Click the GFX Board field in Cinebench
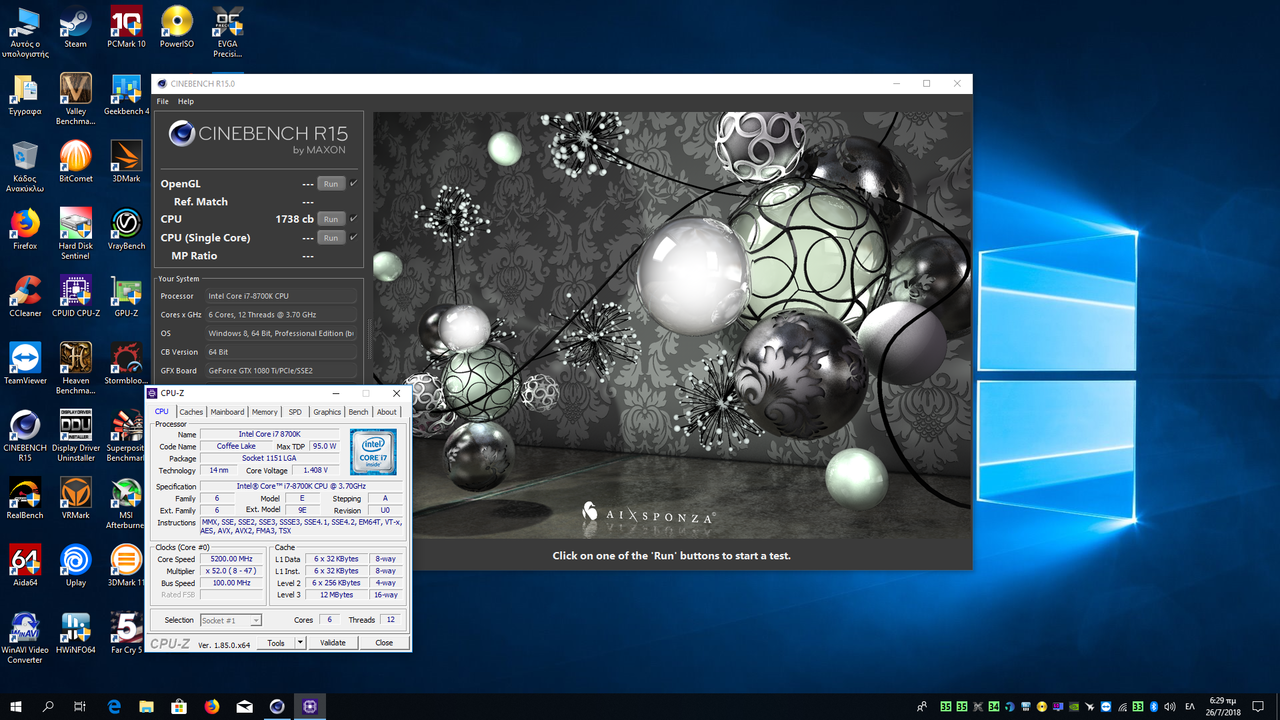Image resolution: width=1280 pixels, height=720 pixels. tap(281, 371)
